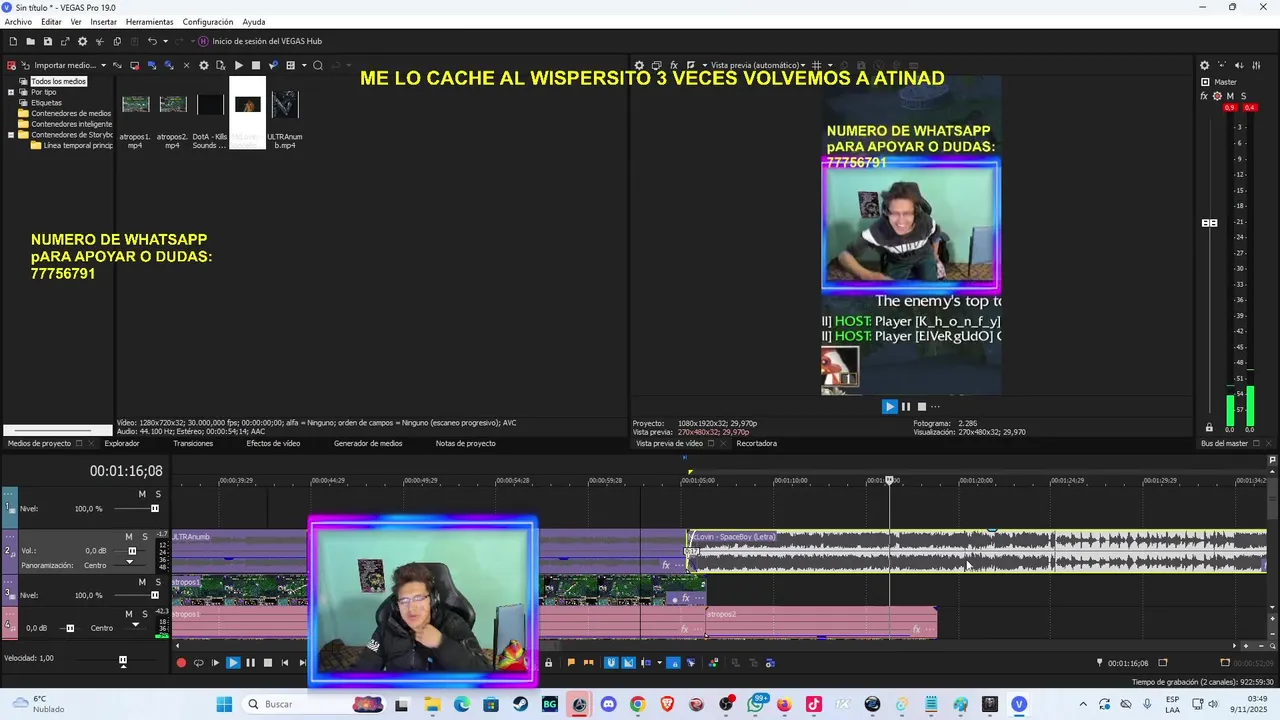Switch to the Recortadora tab
The image size is (1280, 720).
(x=756, y=443)
